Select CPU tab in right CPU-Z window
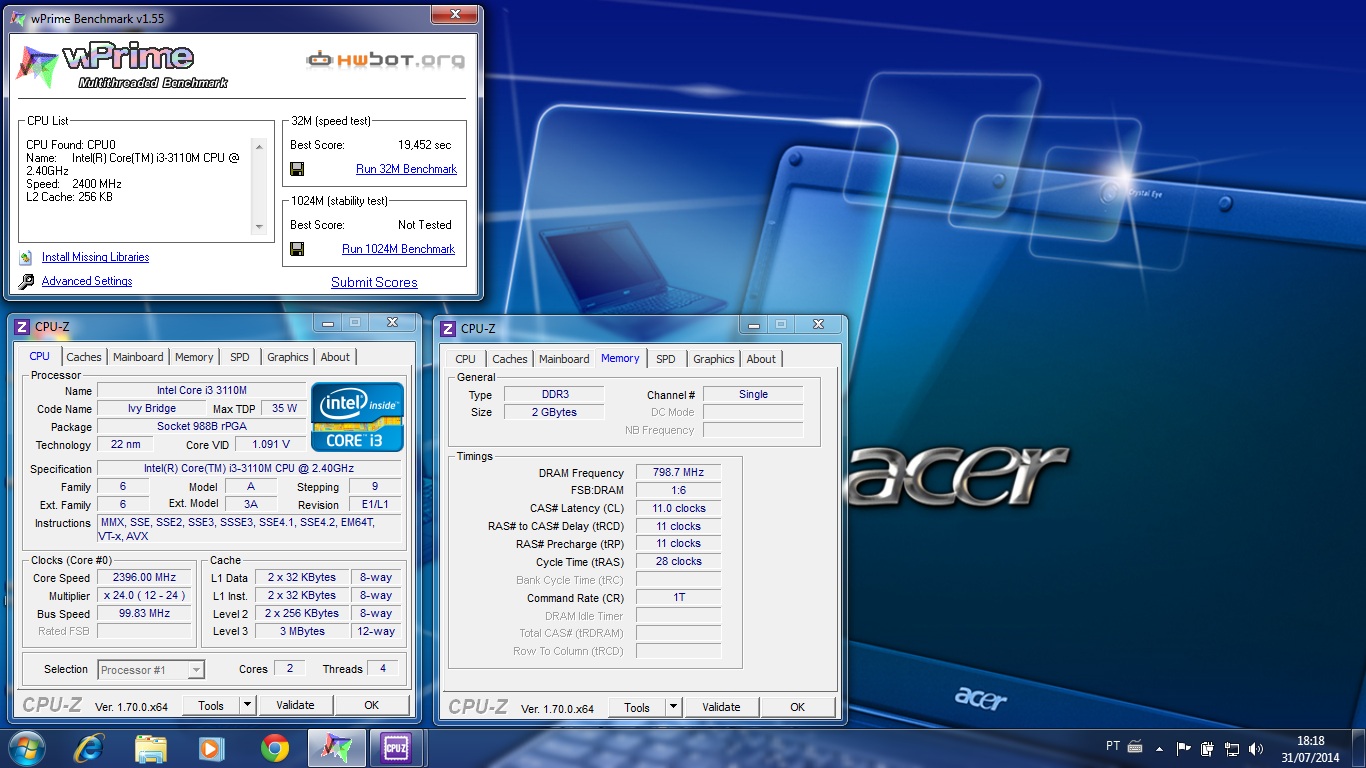 466,359
